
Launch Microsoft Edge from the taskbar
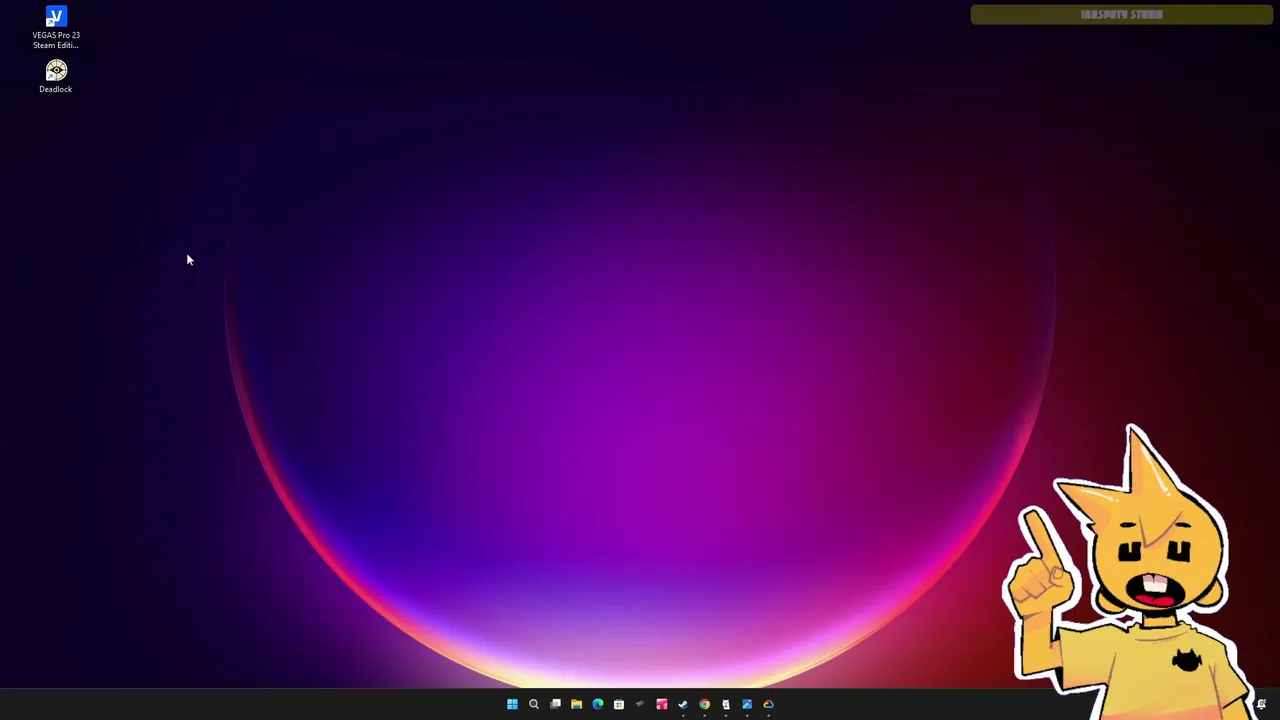pos(598,704)
